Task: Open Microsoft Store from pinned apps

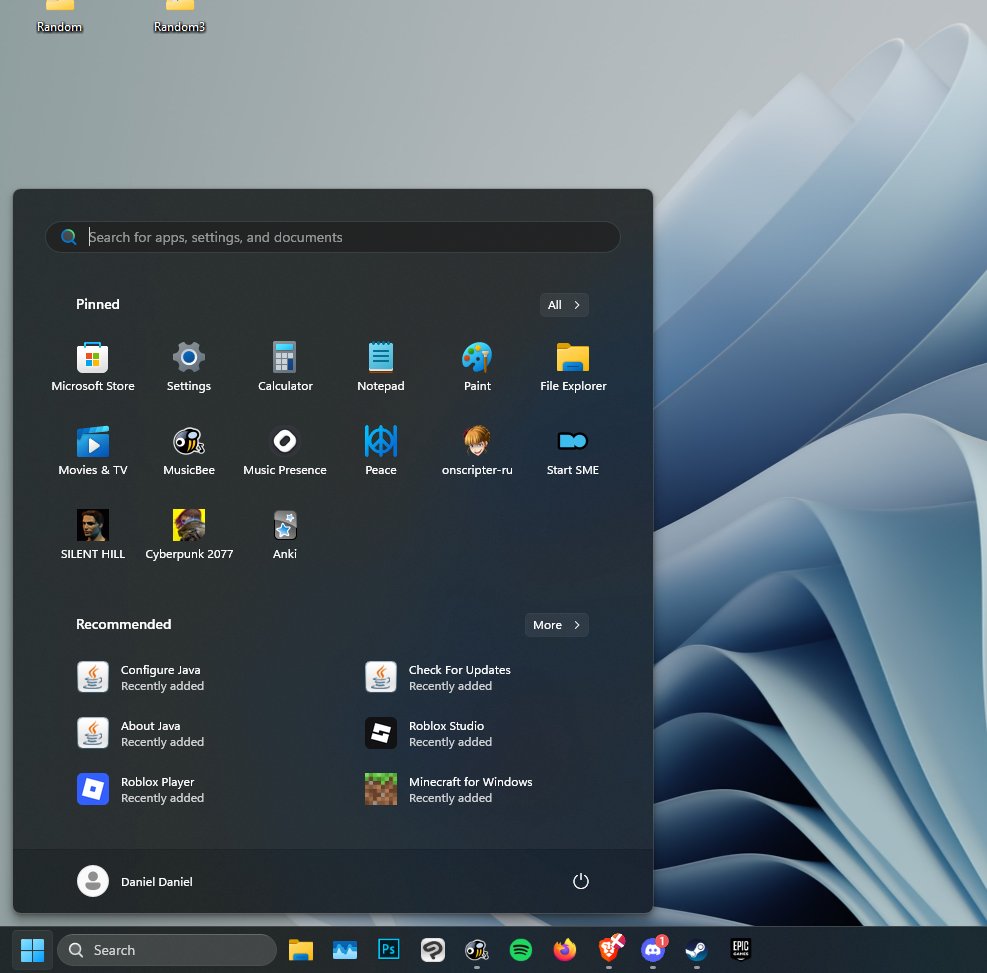Action: tap(93, 368)
